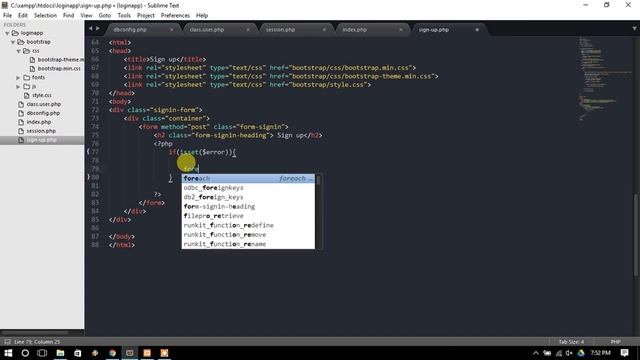640x360 pixels.
Task: Choose runkit_function_redefine suggestion
Action: click(248, 225)
